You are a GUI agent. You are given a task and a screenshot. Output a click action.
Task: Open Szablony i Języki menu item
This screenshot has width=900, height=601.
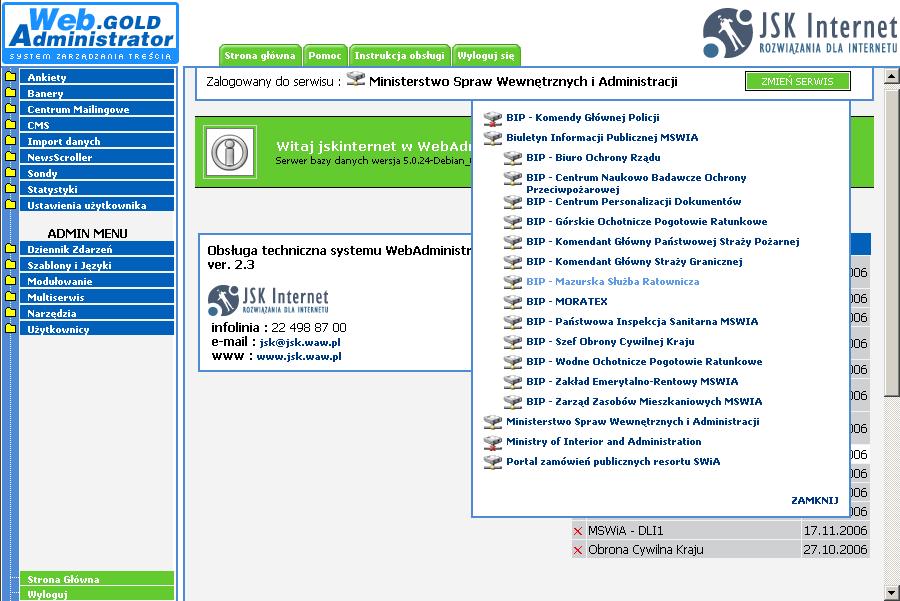(97, 265)
